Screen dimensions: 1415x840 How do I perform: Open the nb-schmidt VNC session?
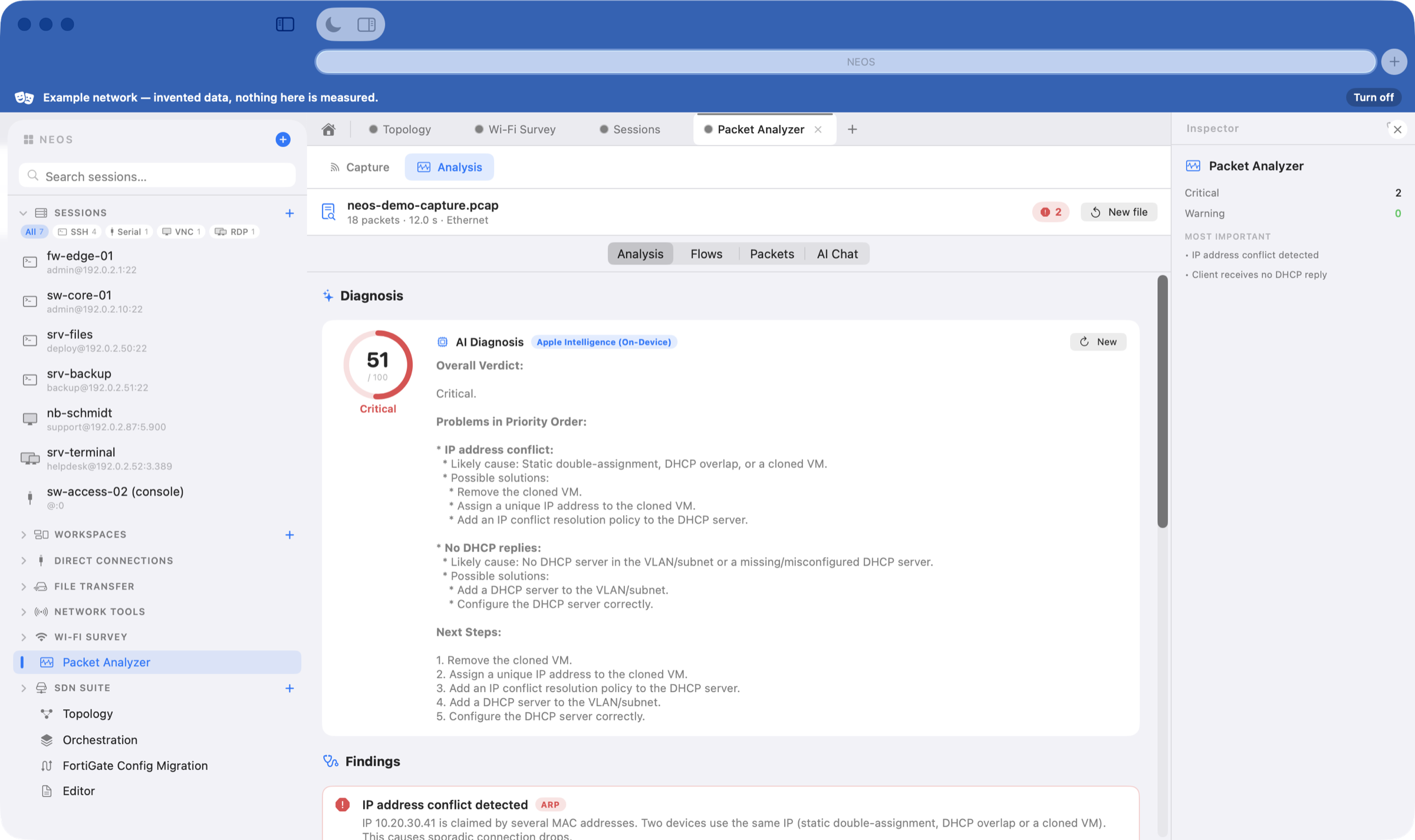coord(157,419)
